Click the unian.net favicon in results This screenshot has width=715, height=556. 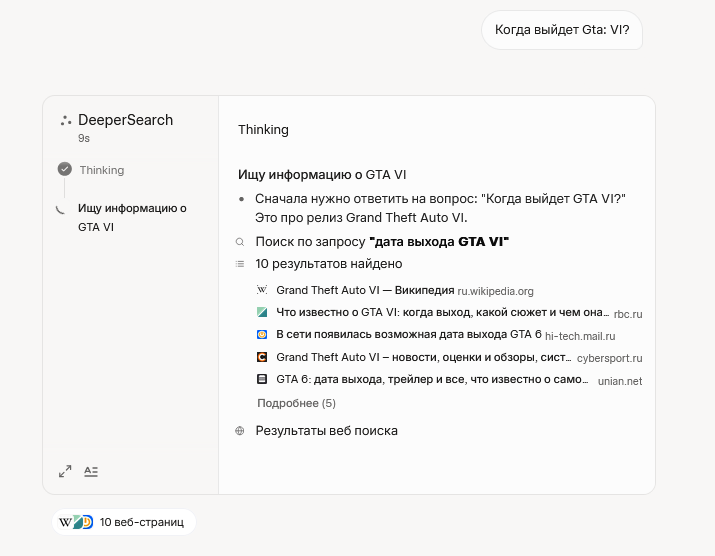[x=262, y=379]
